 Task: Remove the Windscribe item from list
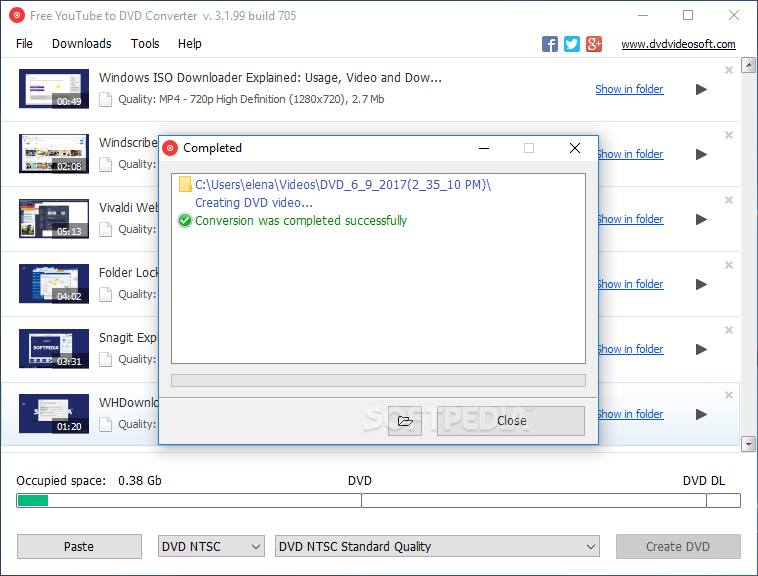[729, 135]
